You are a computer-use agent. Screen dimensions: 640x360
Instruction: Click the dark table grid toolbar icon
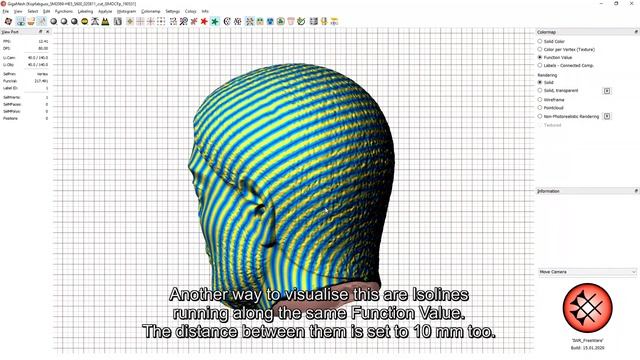(313, 21)
